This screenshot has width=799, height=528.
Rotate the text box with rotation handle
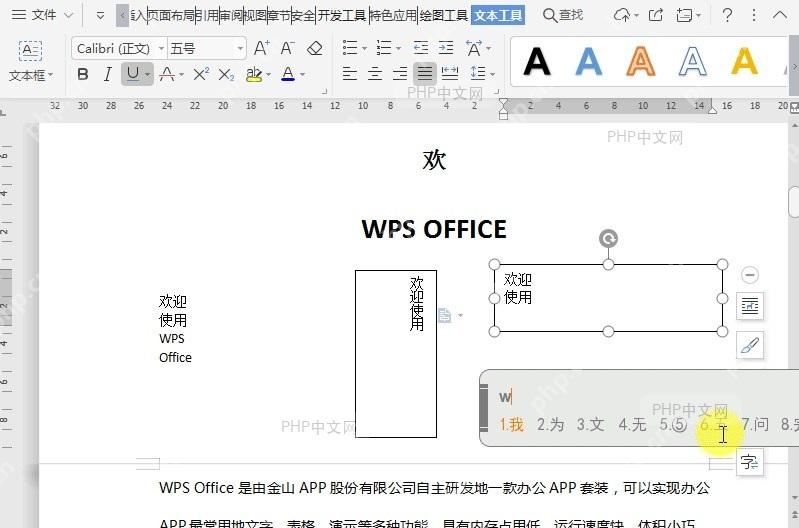coord(608,239)
